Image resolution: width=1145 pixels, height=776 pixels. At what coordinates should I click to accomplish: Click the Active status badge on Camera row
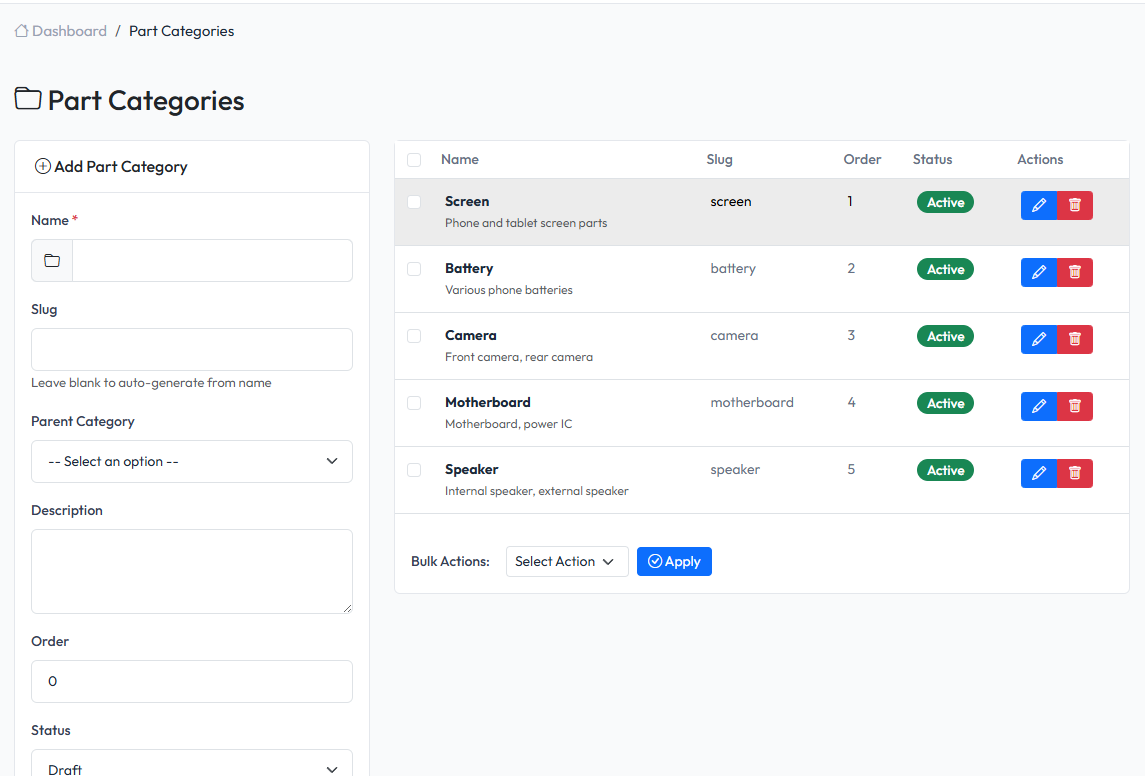click(944, 336)
